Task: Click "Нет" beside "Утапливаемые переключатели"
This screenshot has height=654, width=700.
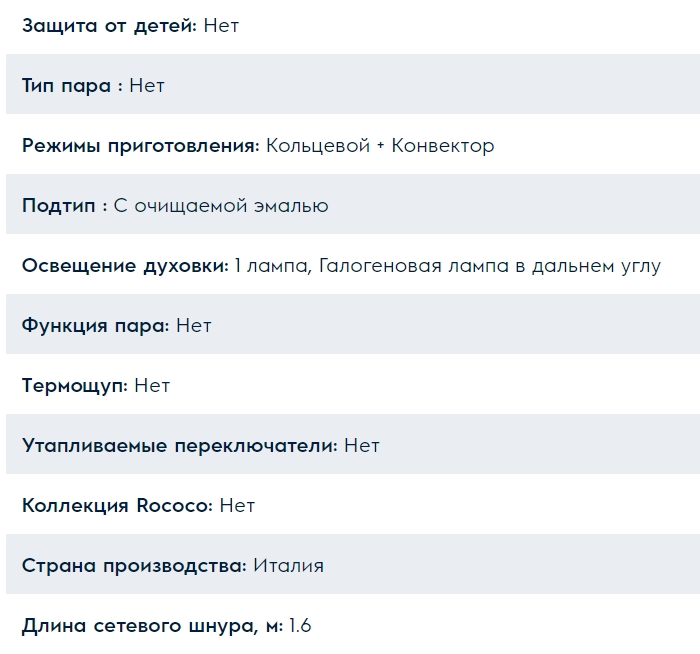Action: pyautogui.click(x=362, y=446)
